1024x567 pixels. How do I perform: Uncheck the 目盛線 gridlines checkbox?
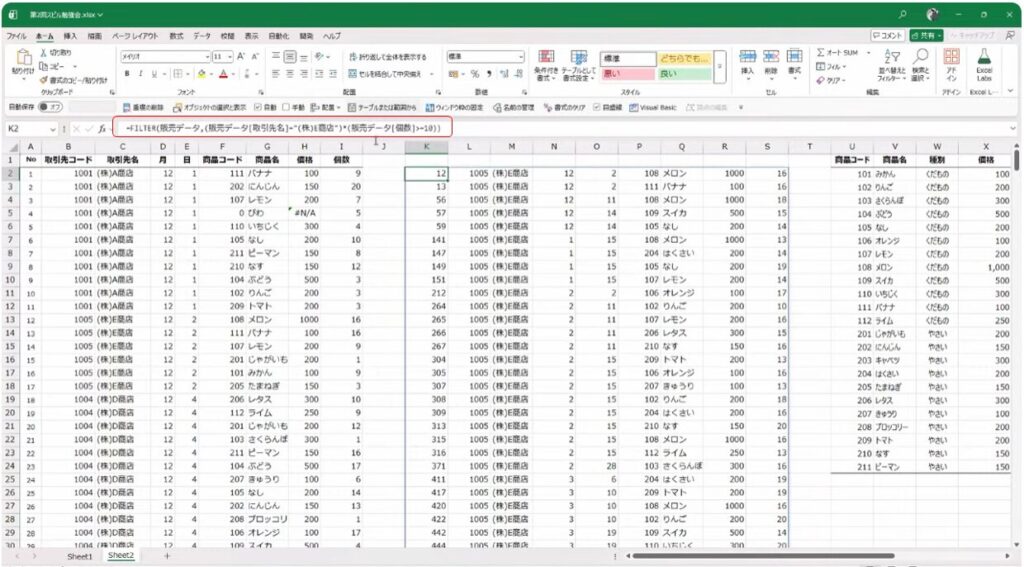click(597, 107)
